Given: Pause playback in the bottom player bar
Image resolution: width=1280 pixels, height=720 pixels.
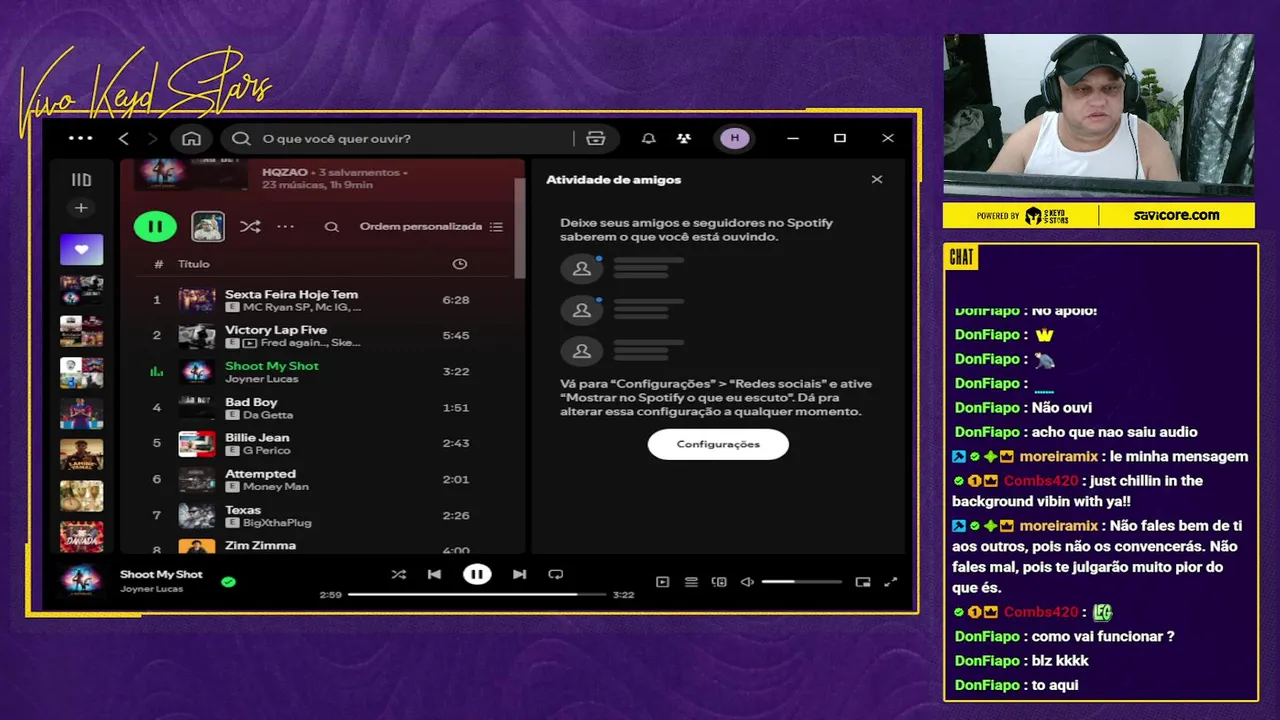Looking at the screenshot, I should [x=477, y=574].
